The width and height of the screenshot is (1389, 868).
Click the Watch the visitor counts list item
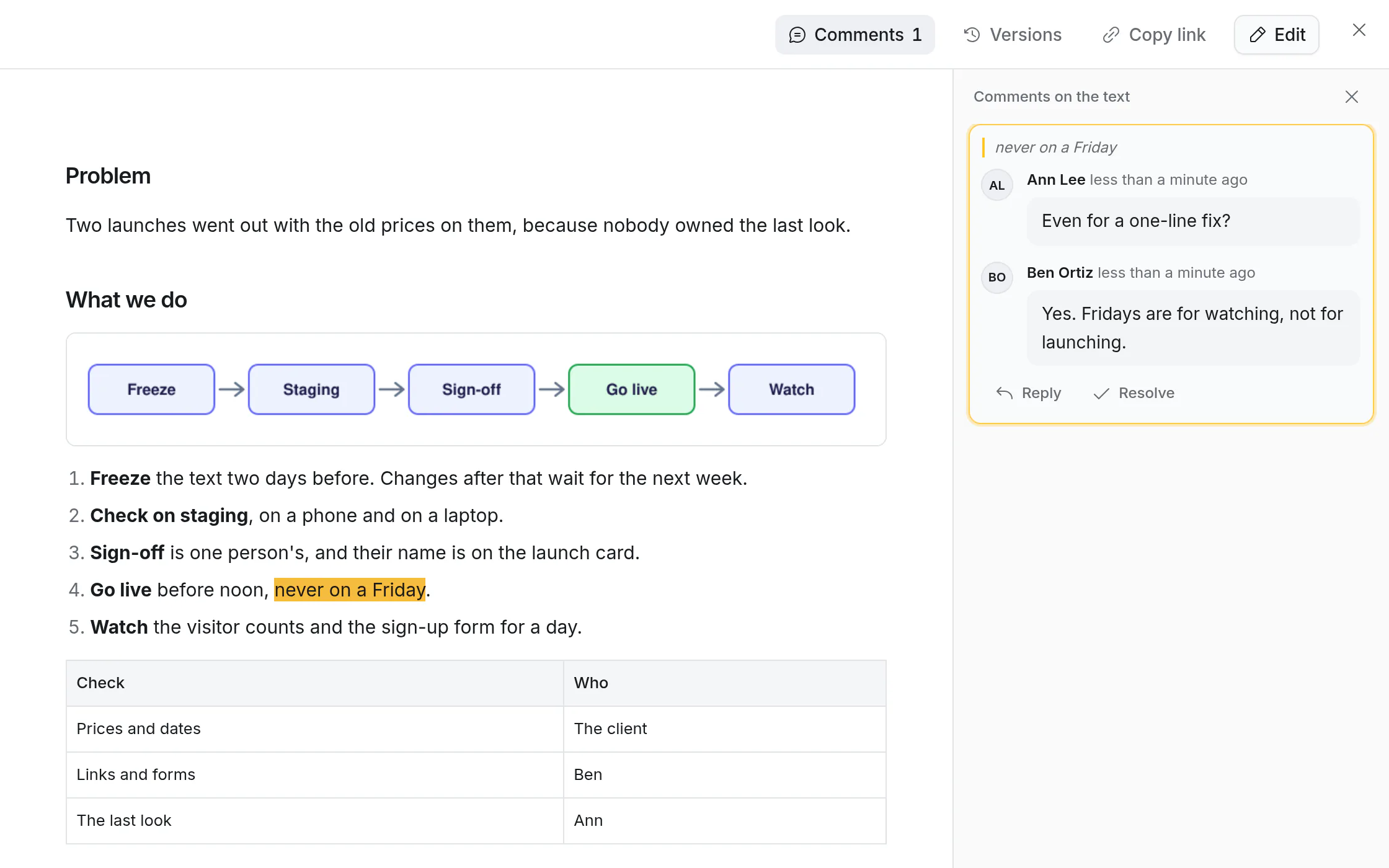coord(335,627)
